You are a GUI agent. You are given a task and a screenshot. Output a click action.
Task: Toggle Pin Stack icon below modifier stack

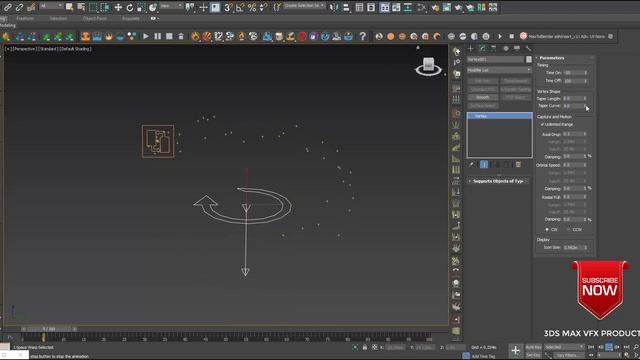[x=472, y=164]
